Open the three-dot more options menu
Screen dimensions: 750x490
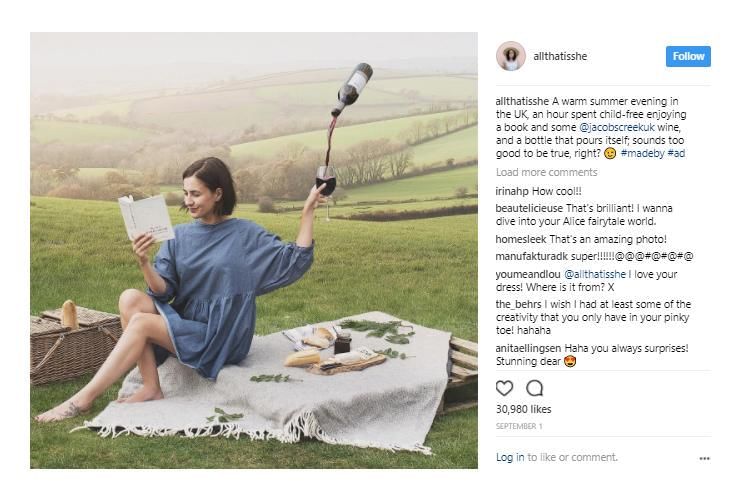(704, 458)
